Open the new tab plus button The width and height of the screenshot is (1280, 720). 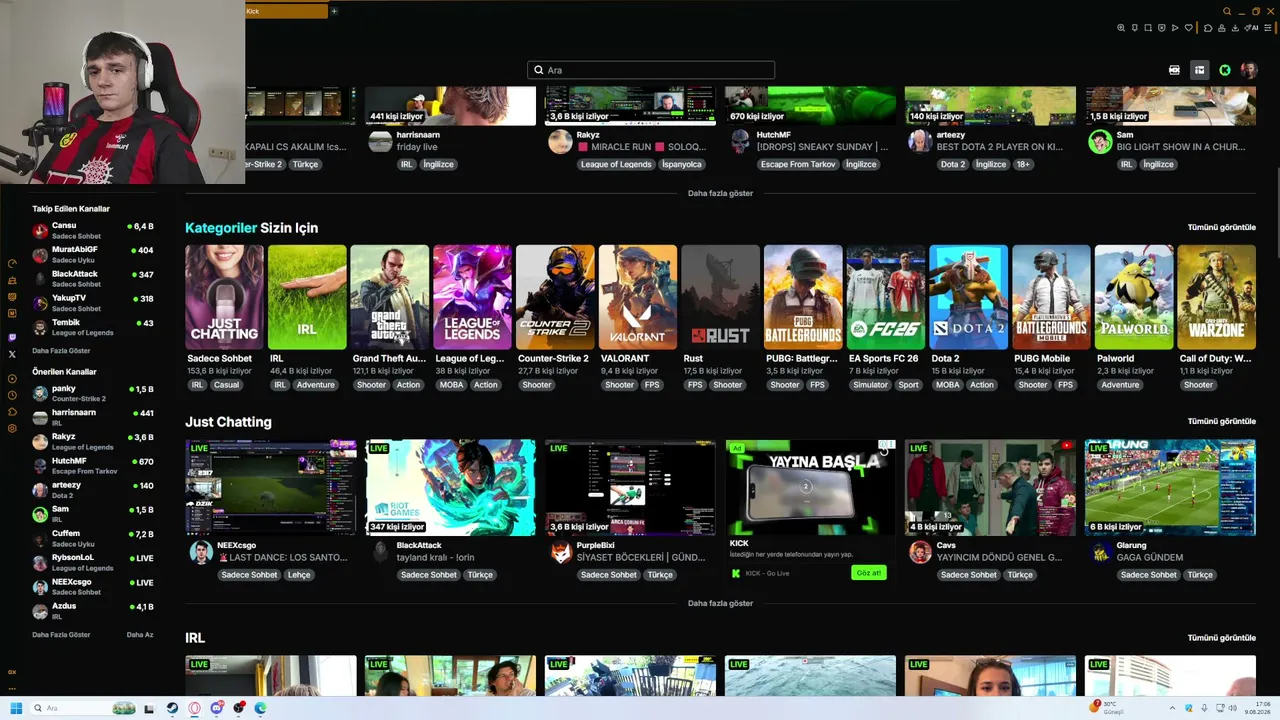334,11
